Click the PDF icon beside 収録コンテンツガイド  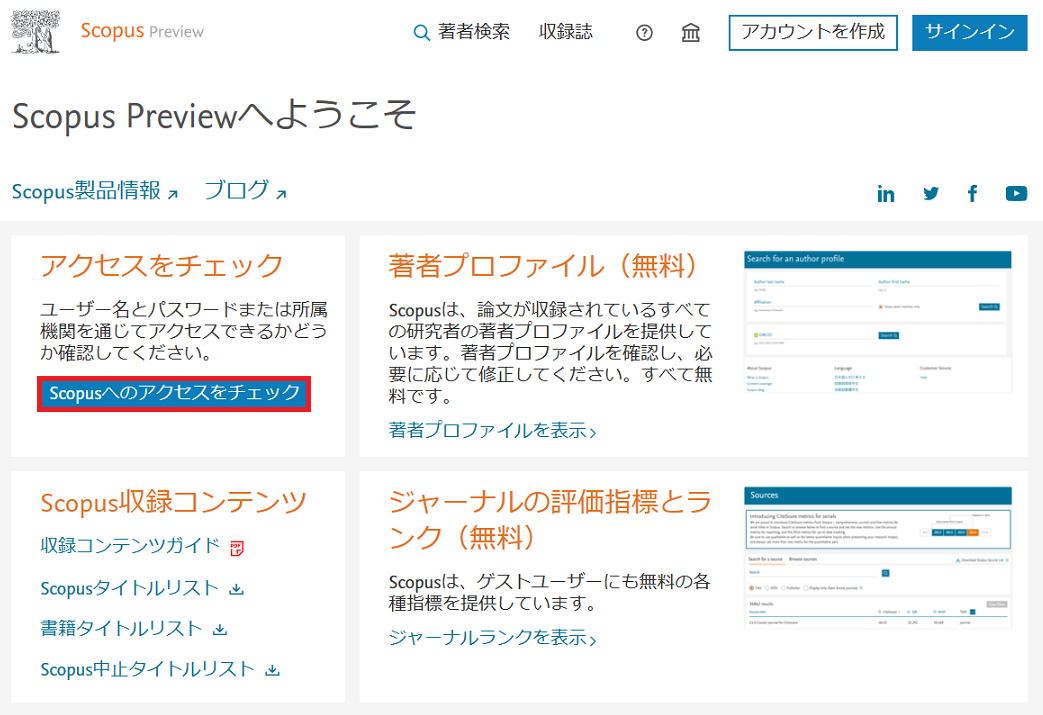pyautogui.click(x=237, y=548)
